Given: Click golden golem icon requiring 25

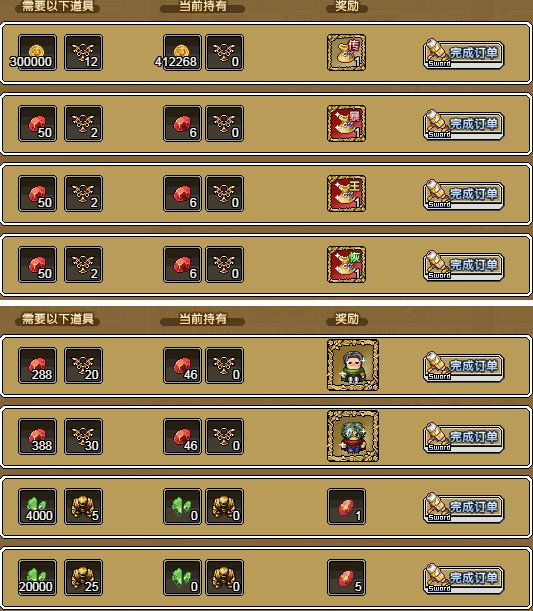Looking at the screenshot, I should pos(83,577).
